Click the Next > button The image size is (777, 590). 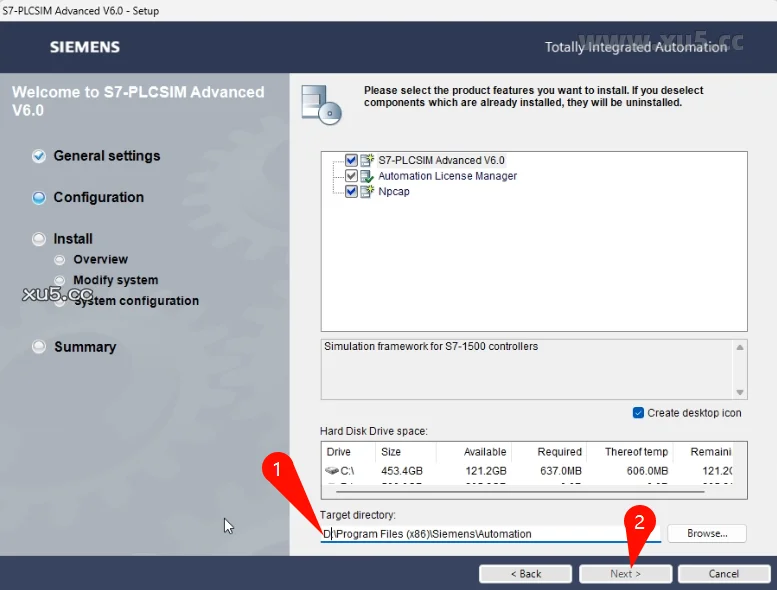(x=626, y=574)
